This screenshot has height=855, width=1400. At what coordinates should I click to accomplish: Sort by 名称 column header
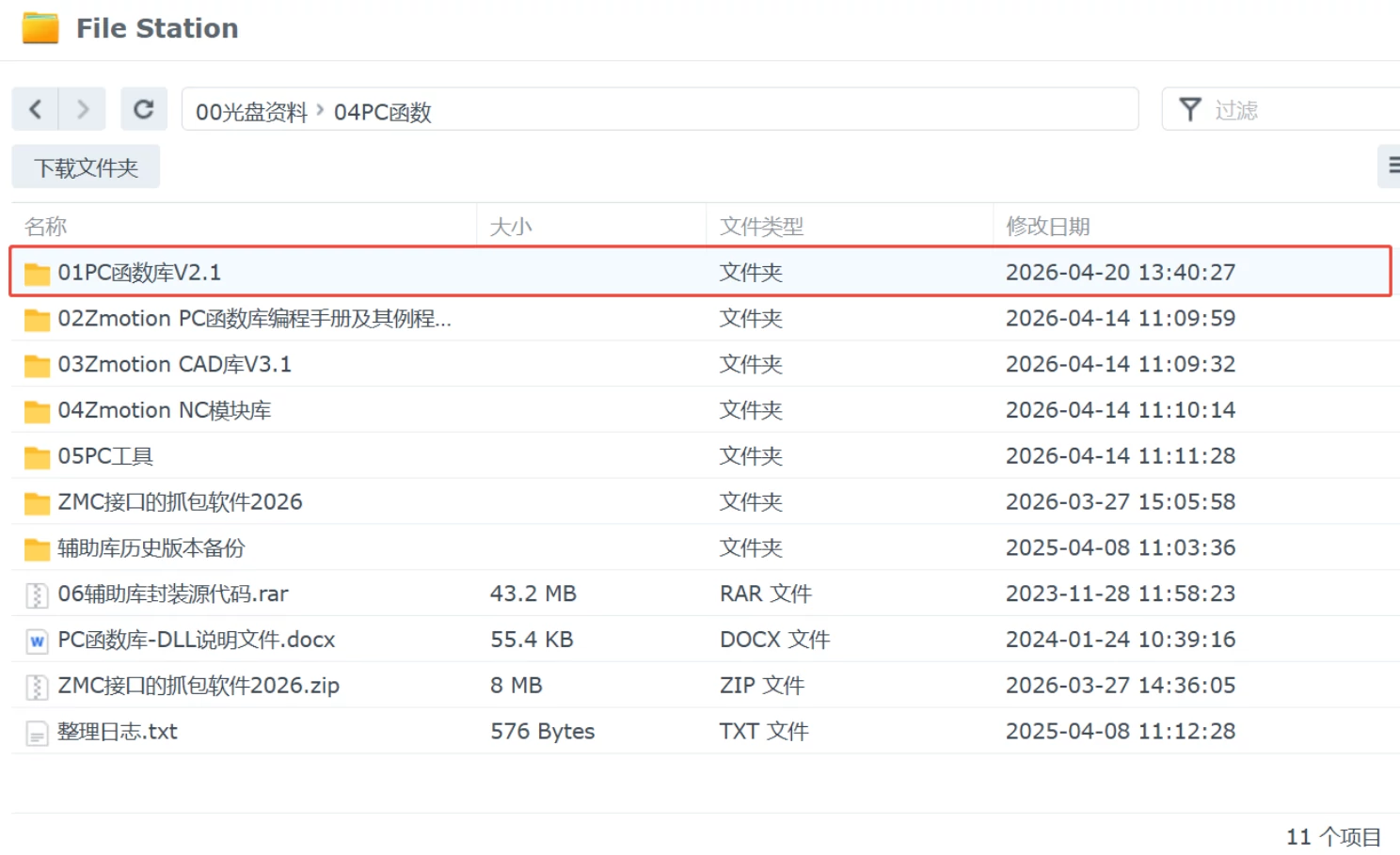pyautogui.click(x=45, y=227)
